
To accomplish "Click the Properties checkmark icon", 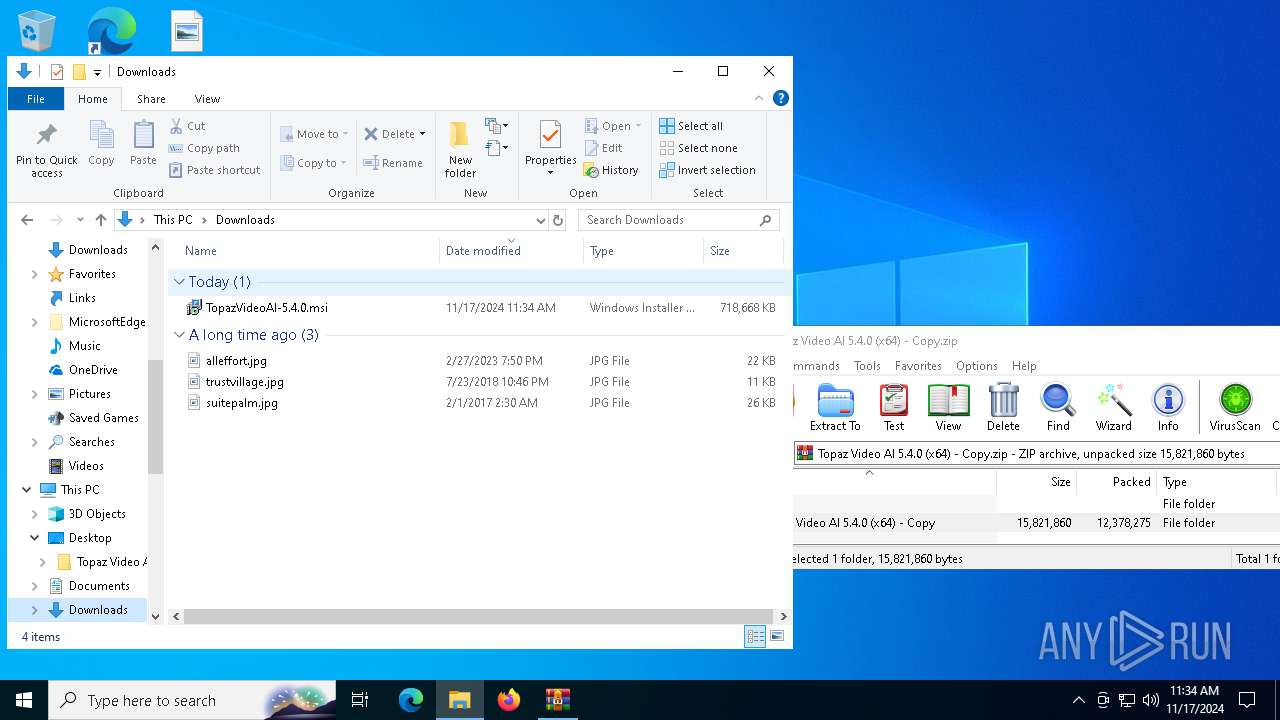I will (x=550, y=134).
